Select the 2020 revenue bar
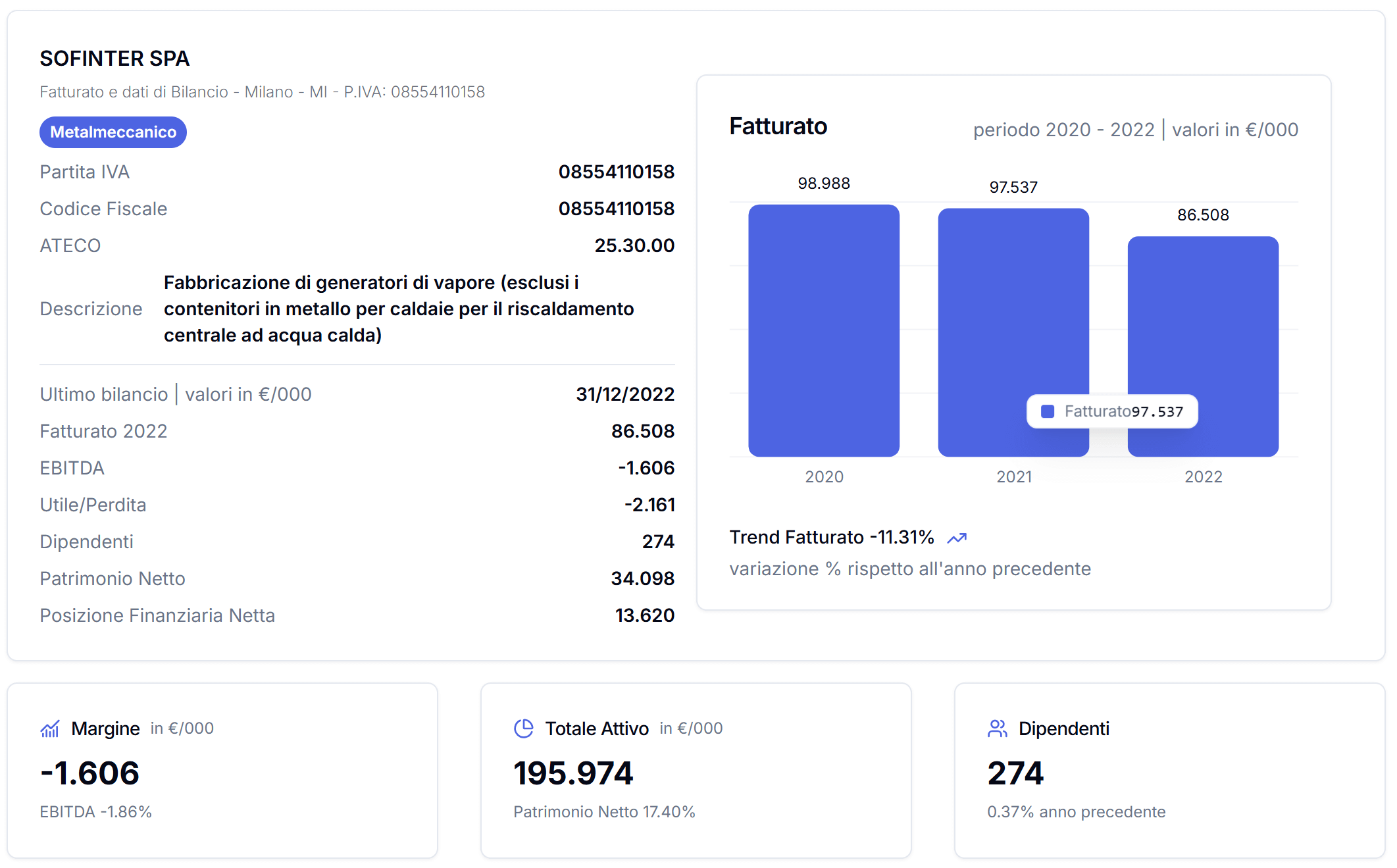 click(824, 330)
